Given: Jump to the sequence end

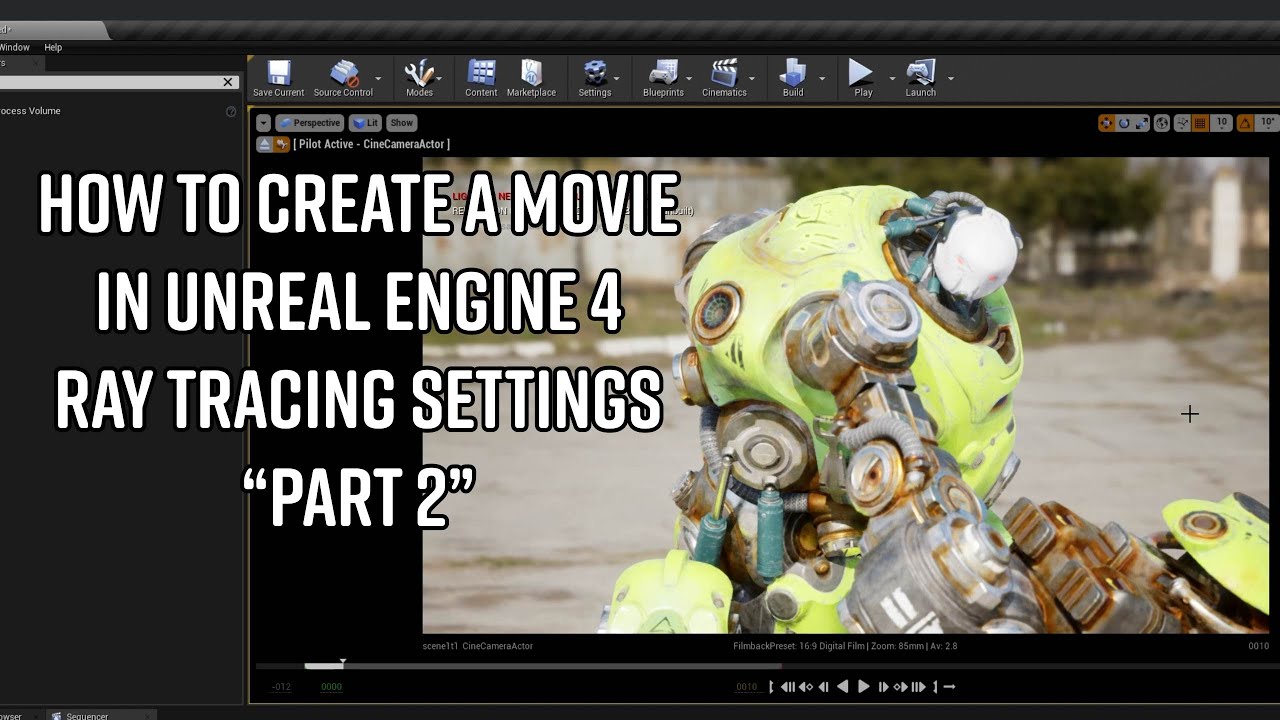Looking at the screenshot, I should [918, 687].
